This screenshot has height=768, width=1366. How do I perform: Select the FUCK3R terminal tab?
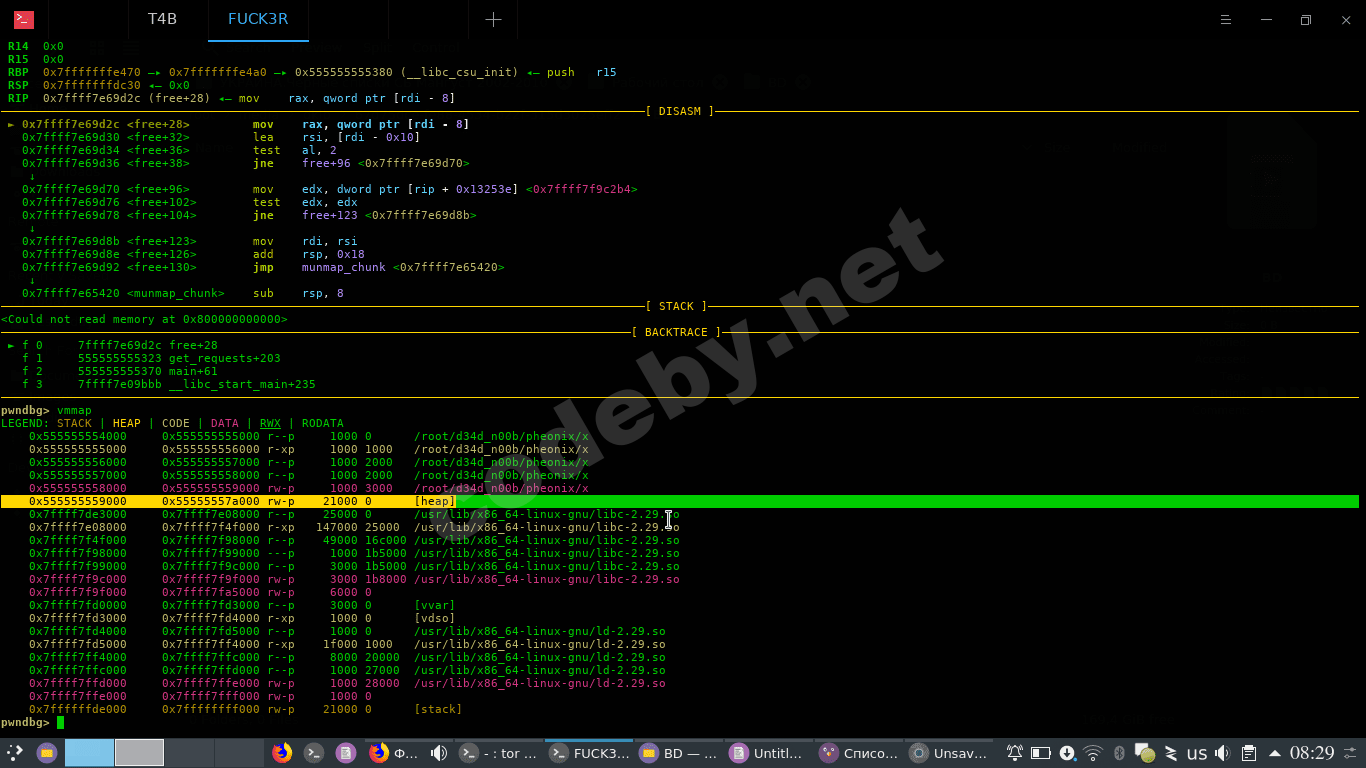pyautogui.click(x=258, y=20)
